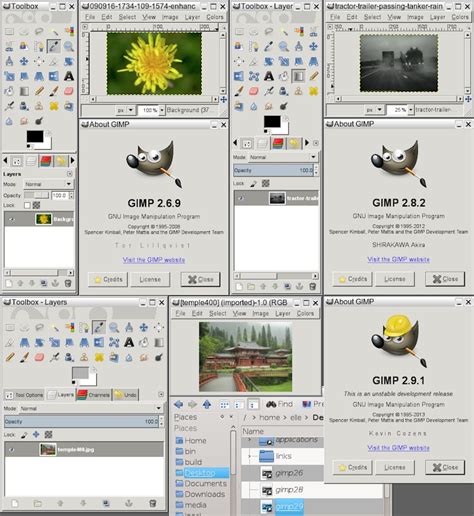Screen dimensions: 474x516
Task: Click the Opacity slider above the tractor layer
Action: click(273, 170)
